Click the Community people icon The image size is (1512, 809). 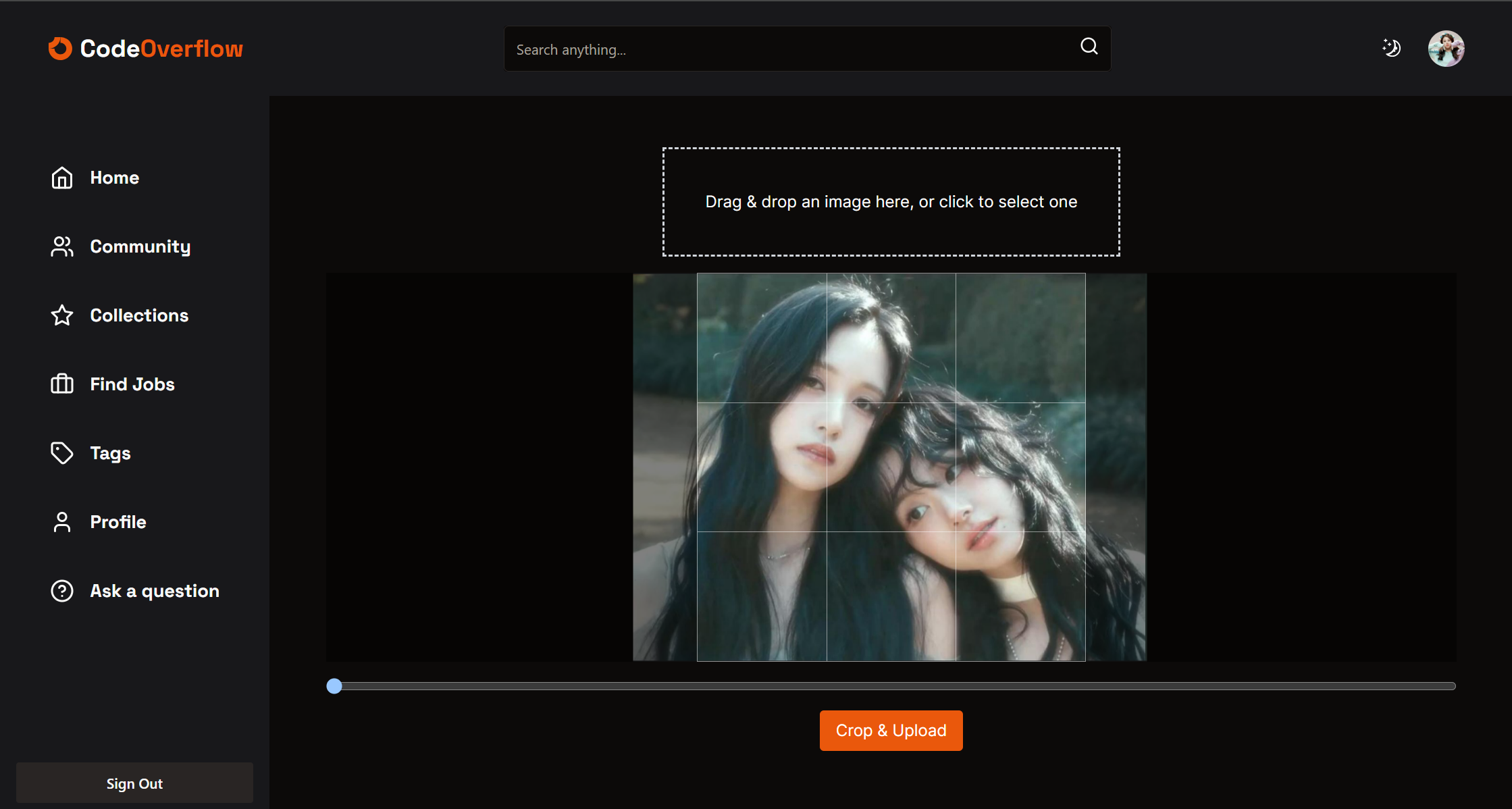pos(62,246)
